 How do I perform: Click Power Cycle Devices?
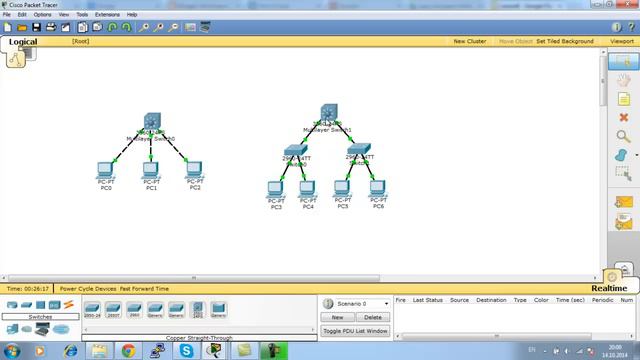pos(88,289)
